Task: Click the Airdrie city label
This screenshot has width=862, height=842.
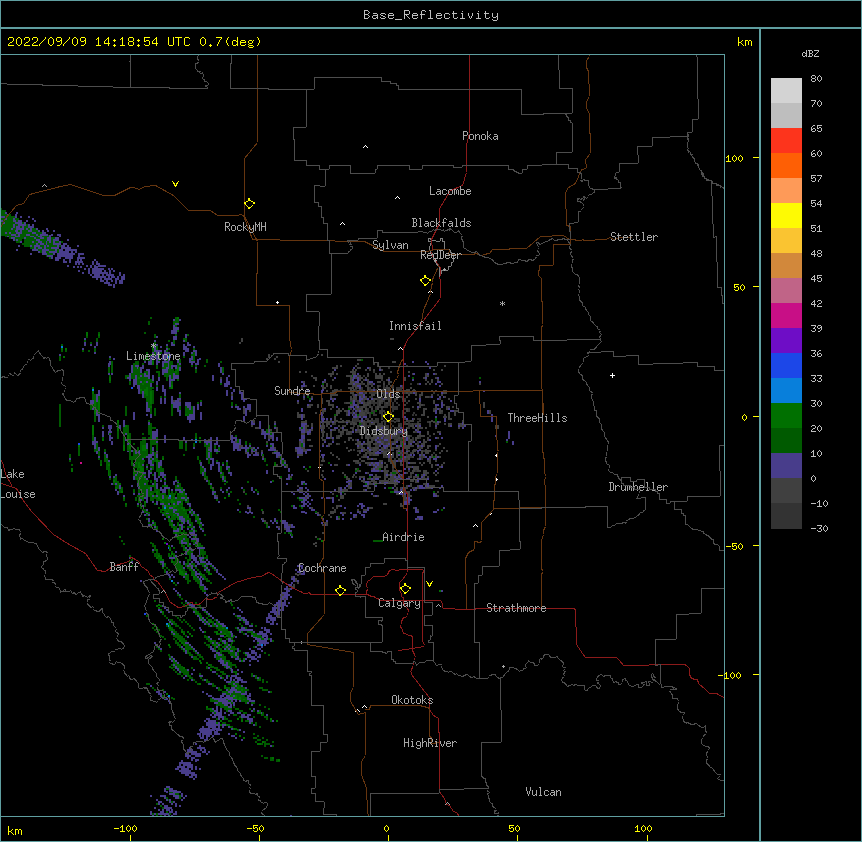Action: [403, 537]
